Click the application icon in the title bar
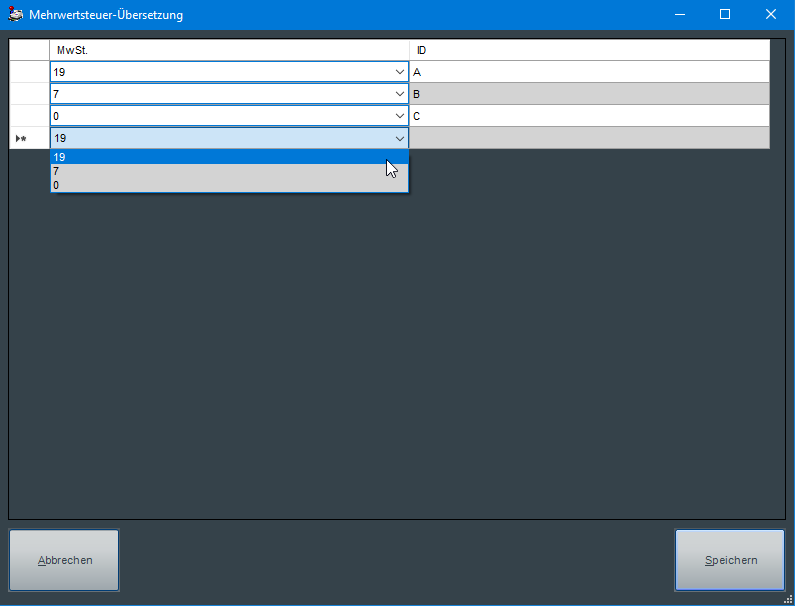Screen dimensions: 795x606 (16, 15)
